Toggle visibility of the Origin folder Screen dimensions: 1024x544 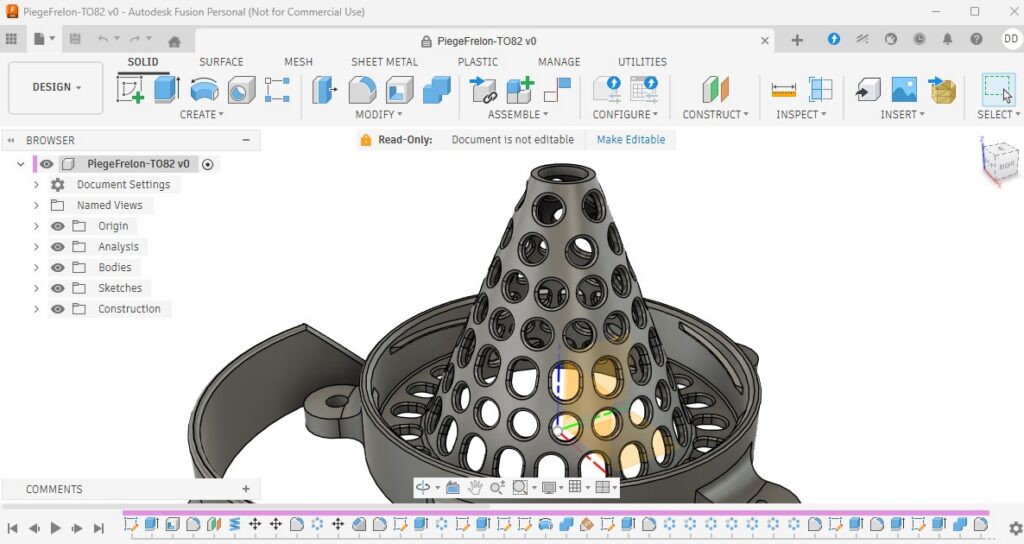58,226
